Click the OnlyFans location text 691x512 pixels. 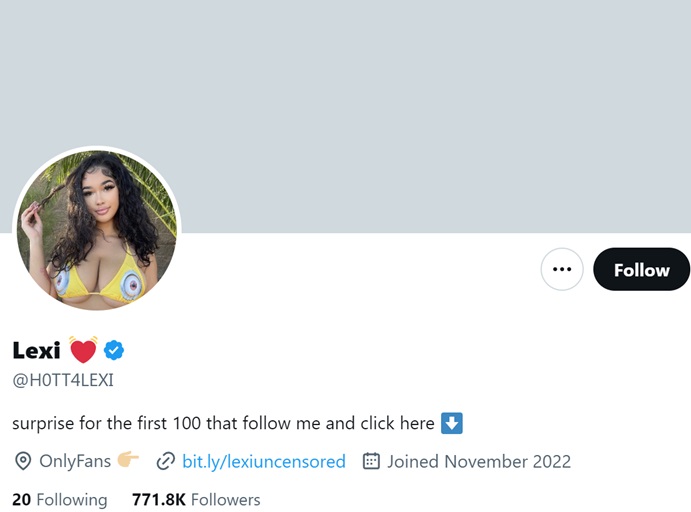73,461
